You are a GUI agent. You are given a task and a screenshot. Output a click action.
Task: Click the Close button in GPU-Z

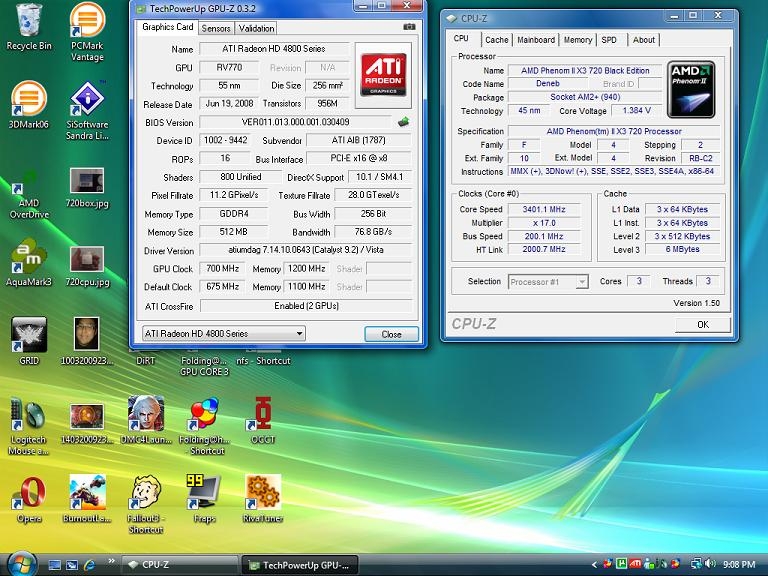click(x=391, y=334)
